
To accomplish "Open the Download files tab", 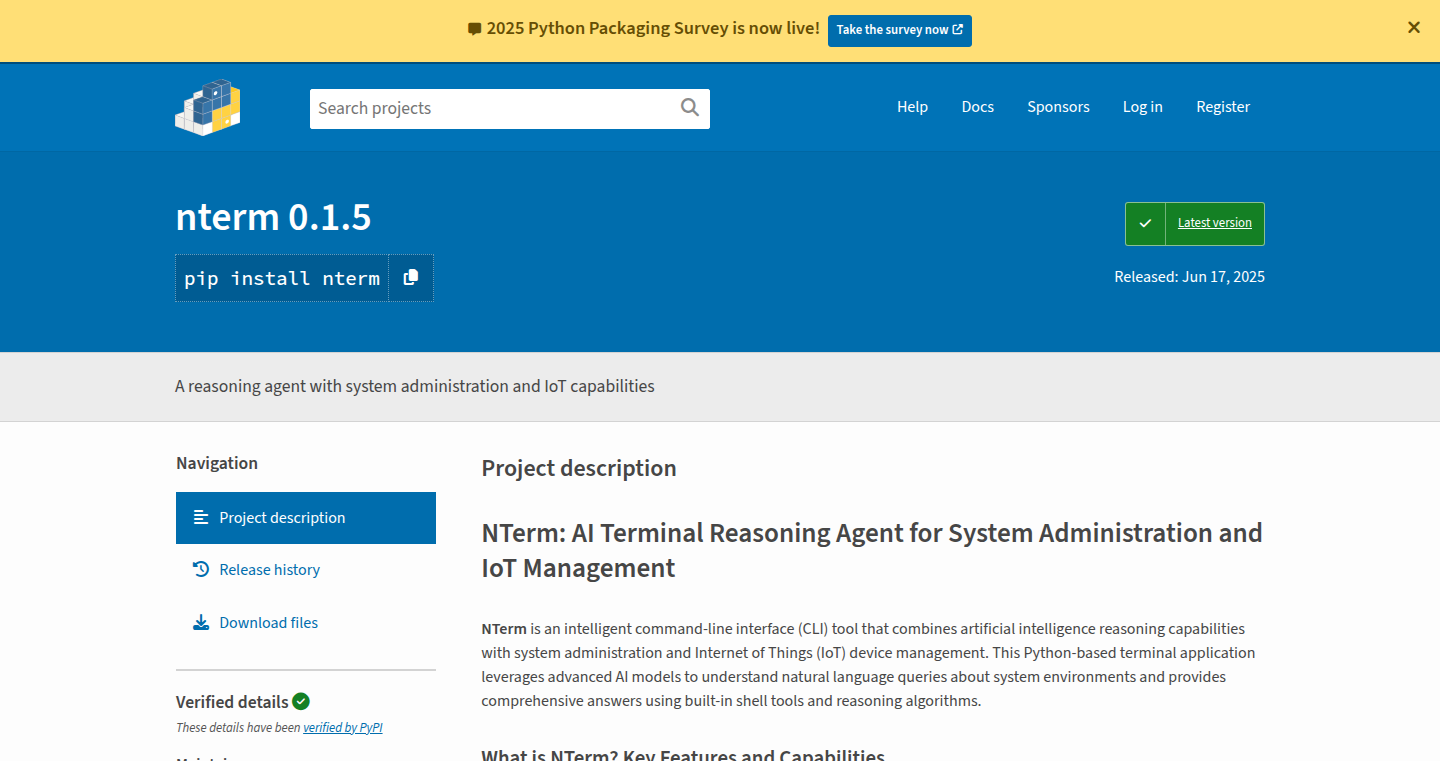I will pos(306,623).
